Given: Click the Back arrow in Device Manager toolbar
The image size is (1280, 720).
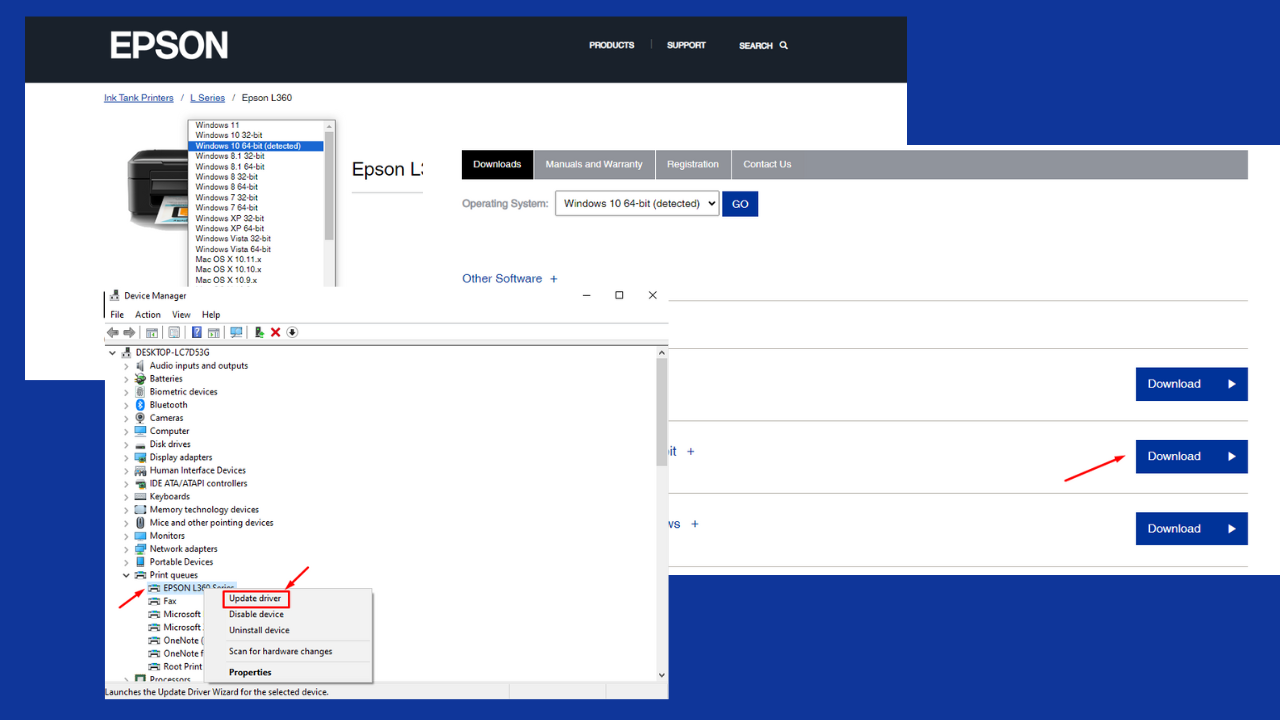Looking at the screenshot, I should point(113,332).
